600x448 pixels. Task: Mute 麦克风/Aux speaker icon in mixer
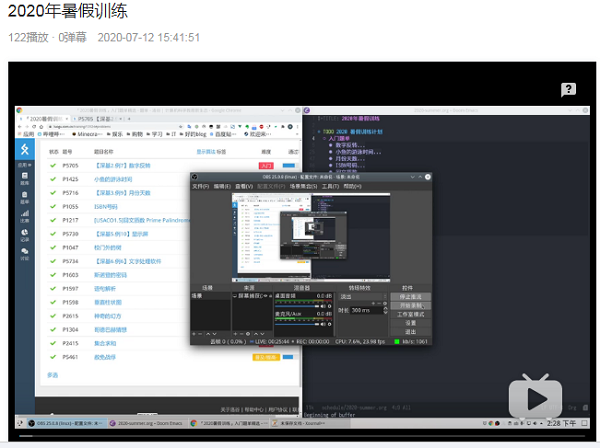pos(323,324)
